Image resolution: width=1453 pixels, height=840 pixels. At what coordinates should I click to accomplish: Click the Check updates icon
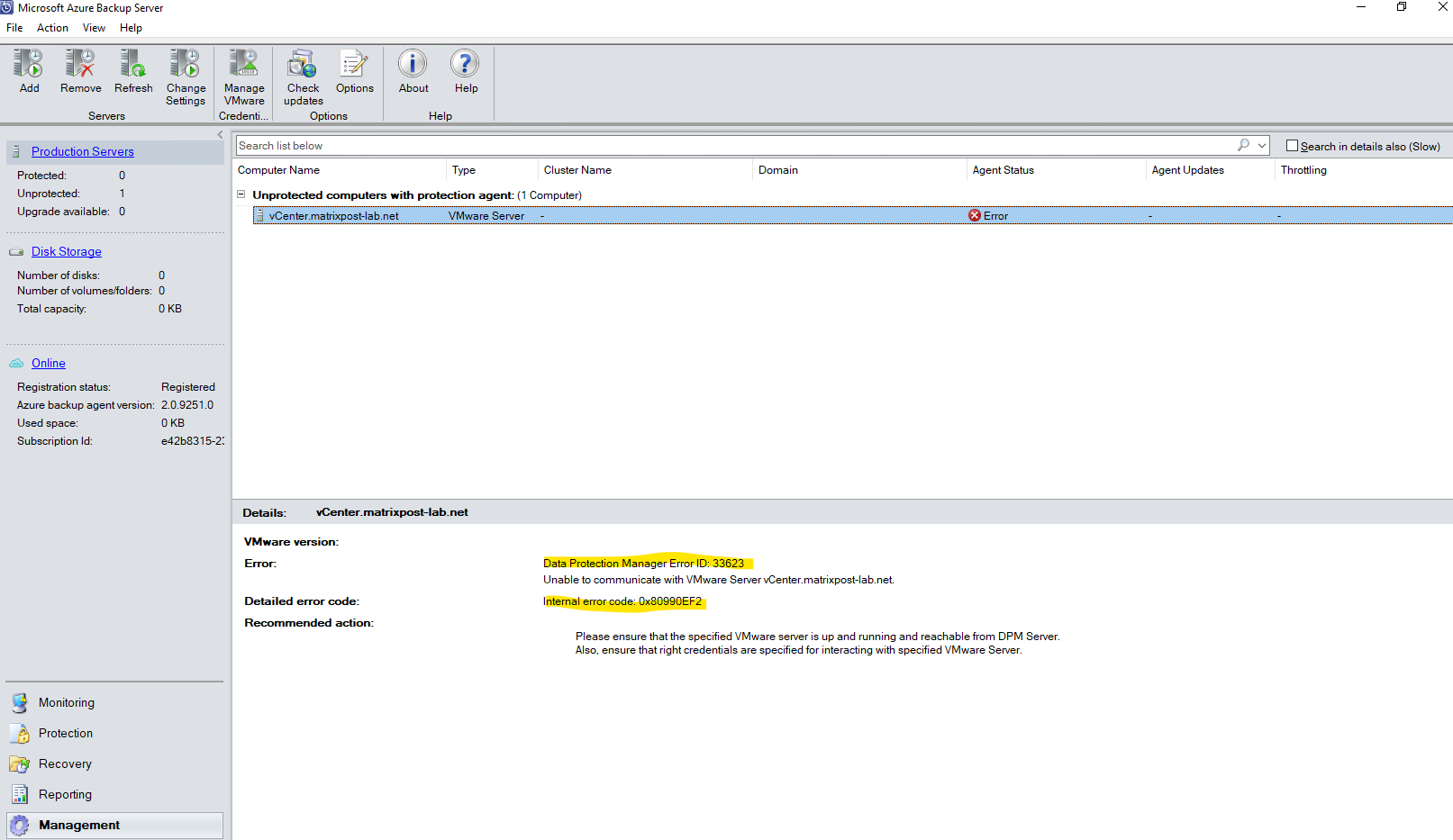[303, 64]
